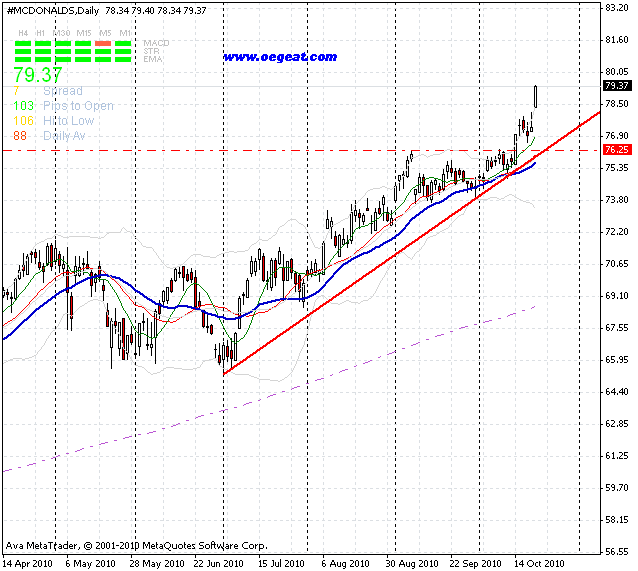Click the #MCDONALDS,Daily chart title
Viewport: 638px width, 571px height.
point(53,11)
